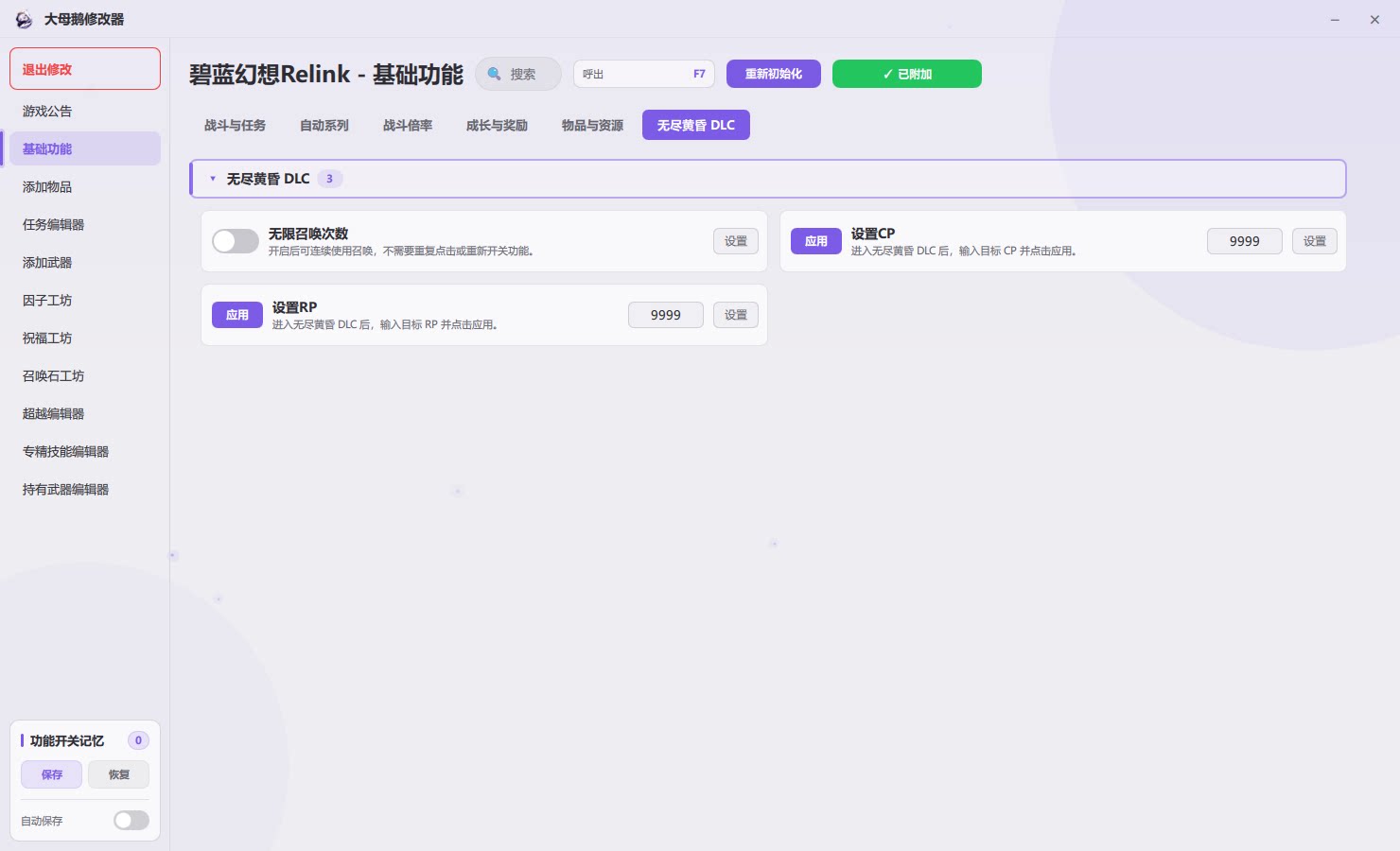Minimize the 大母鹅修改器 window
This screenshot has height=851, width=1400.
(x=1335, y=19)
